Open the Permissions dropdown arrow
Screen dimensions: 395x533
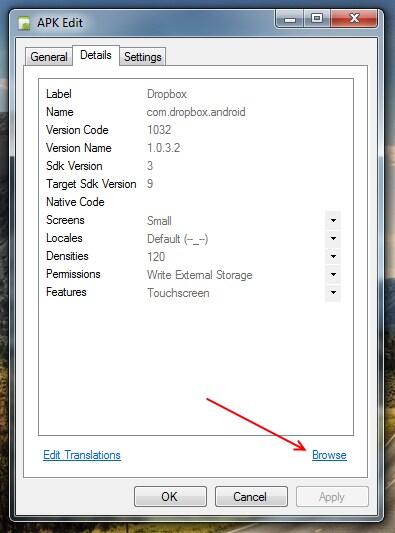pyautogui.click(x=333, y=274)
